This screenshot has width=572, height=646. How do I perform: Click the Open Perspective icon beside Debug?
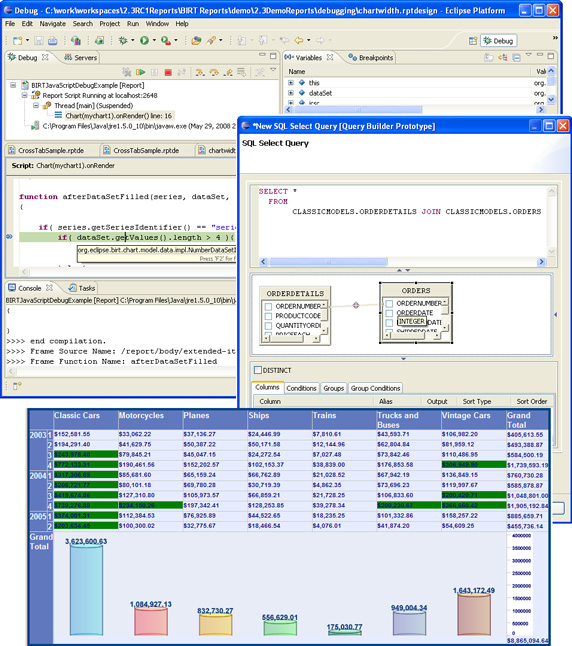pos(473,41)
